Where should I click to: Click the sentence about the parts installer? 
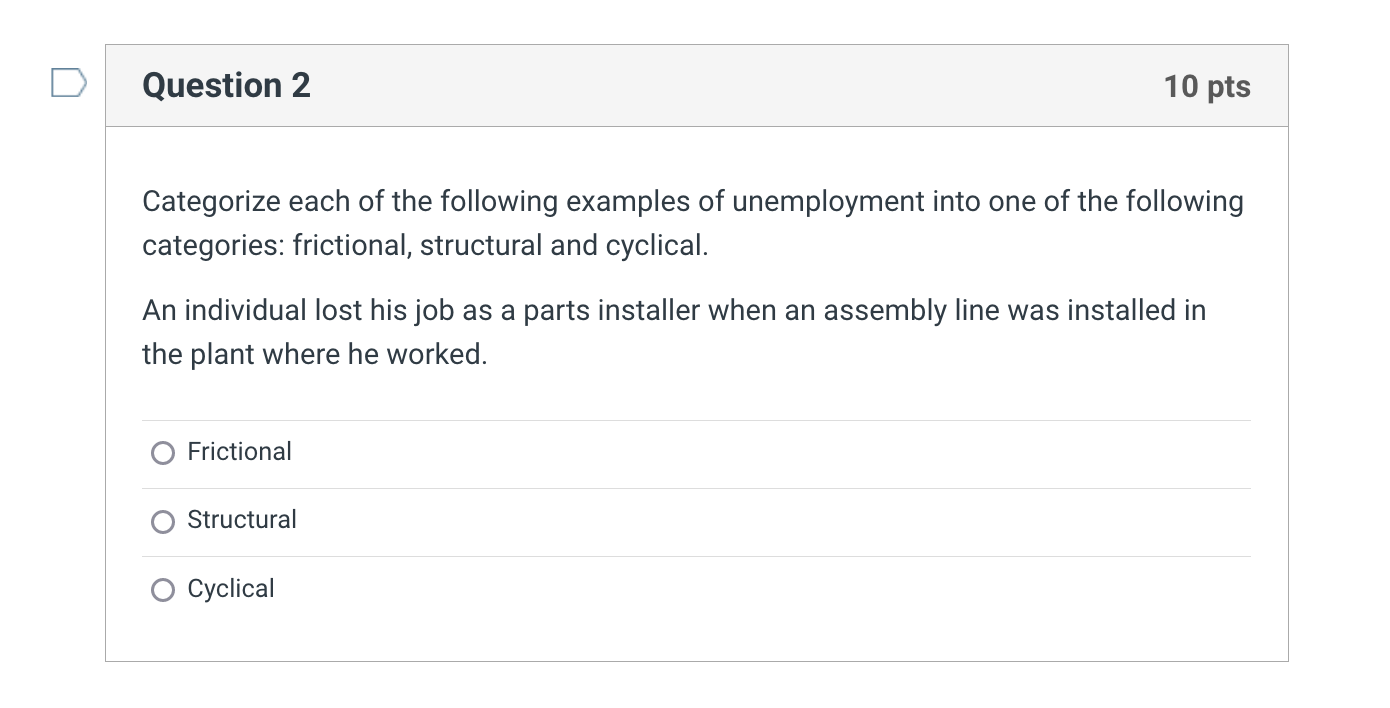pyautogui.click(x=674, y=331)
